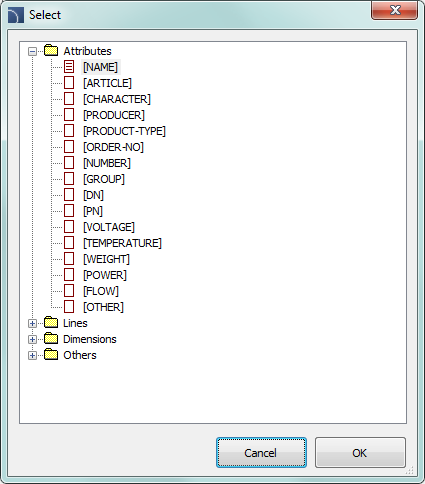The height and width of the screenshot is (484, 425).
Task: Click the application icon in title bar
Action: [16, 15]
